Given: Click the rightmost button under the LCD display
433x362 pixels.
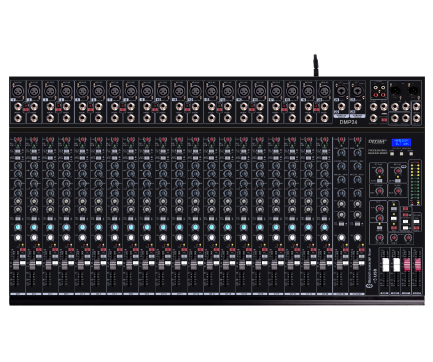Looking at the screenshot, I should point(411,154).
